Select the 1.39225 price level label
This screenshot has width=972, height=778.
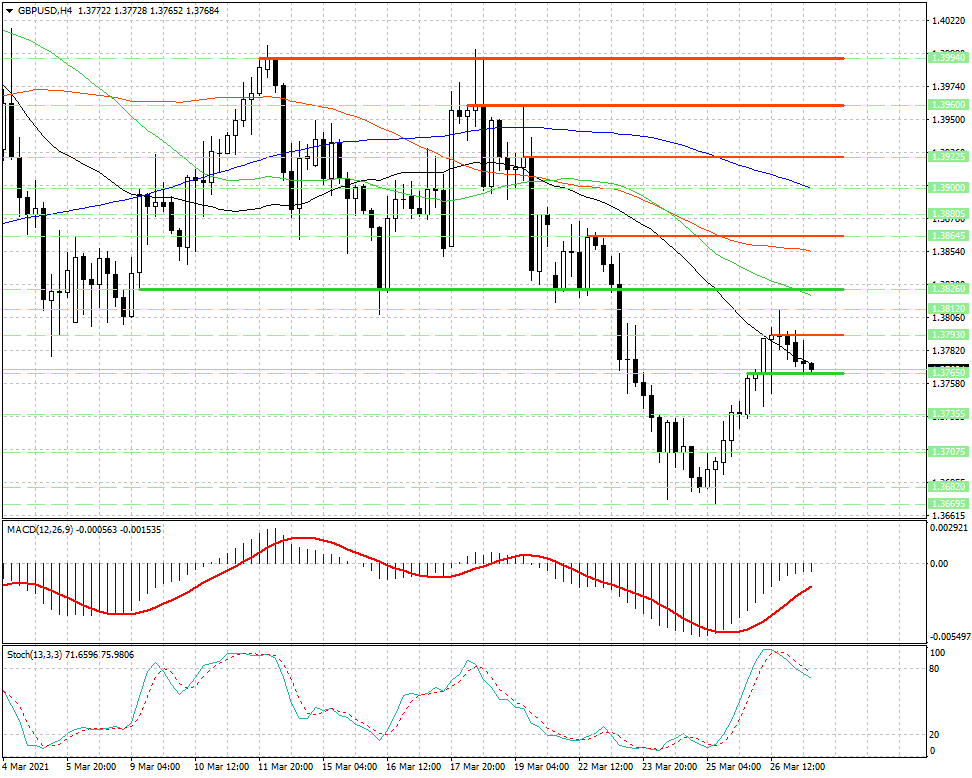948,157
